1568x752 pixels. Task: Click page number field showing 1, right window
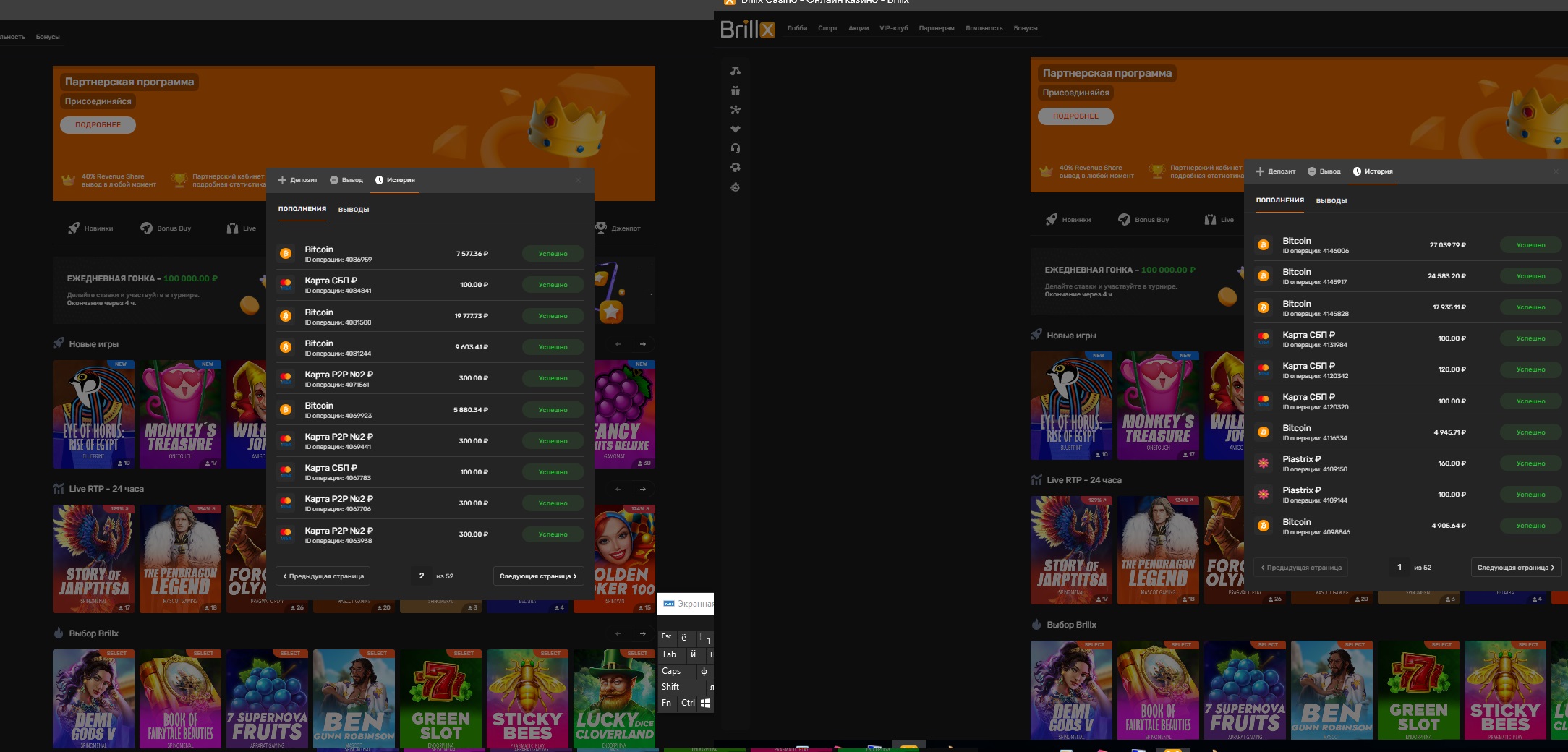[1399, 568]
